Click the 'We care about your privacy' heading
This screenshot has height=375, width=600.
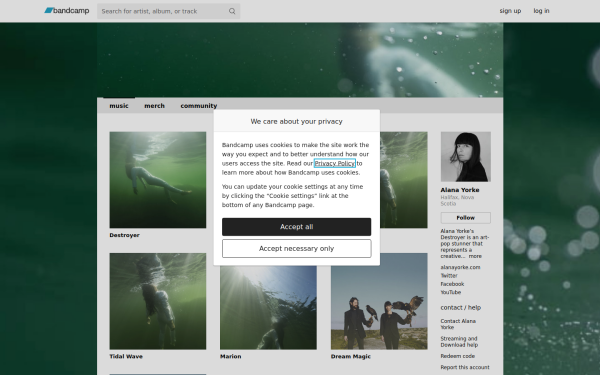pyautogui.click(x=297, y=121)
